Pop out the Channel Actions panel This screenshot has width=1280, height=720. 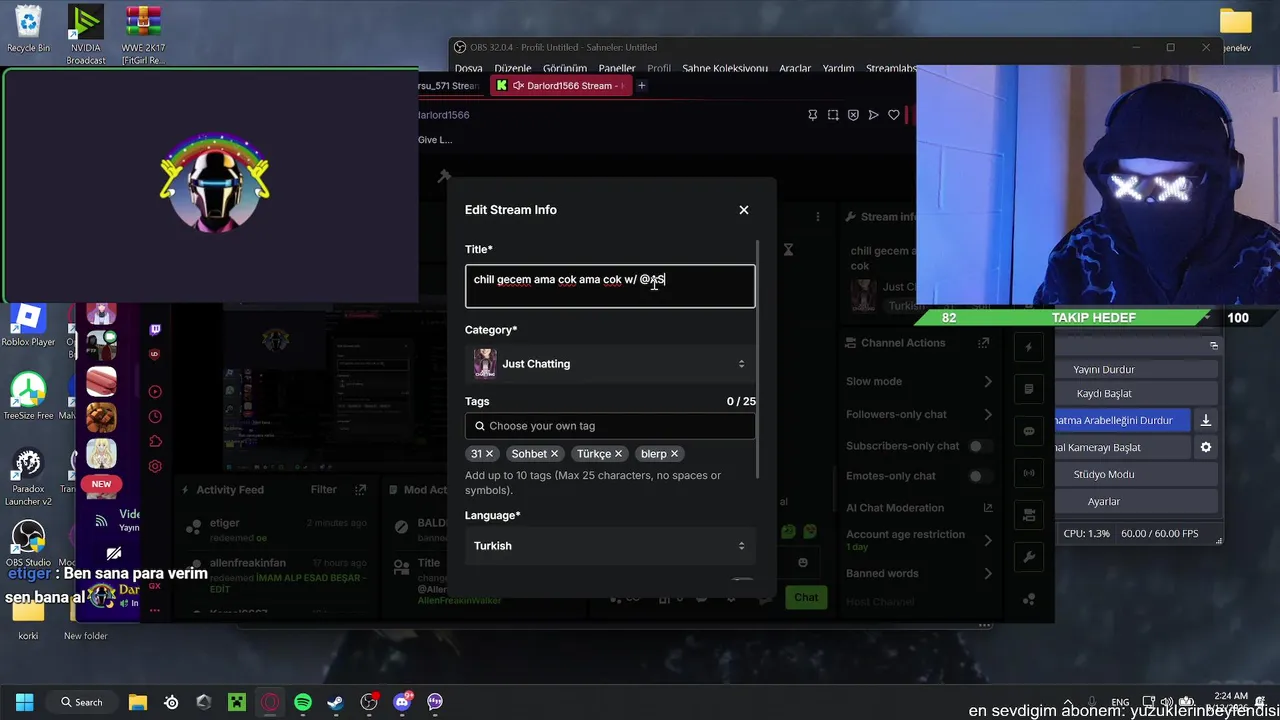(x=984, y=343)
